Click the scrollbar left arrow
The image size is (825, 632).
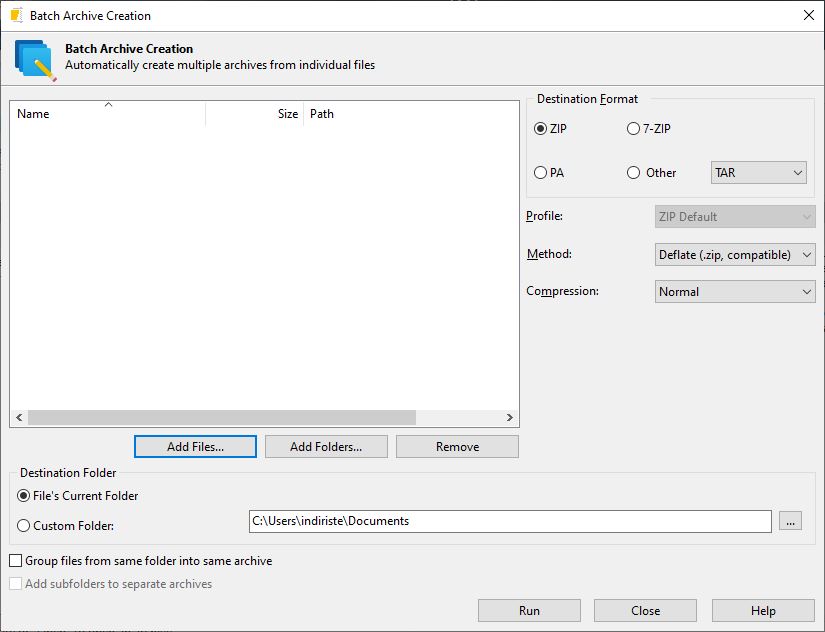tap(19, 418)
